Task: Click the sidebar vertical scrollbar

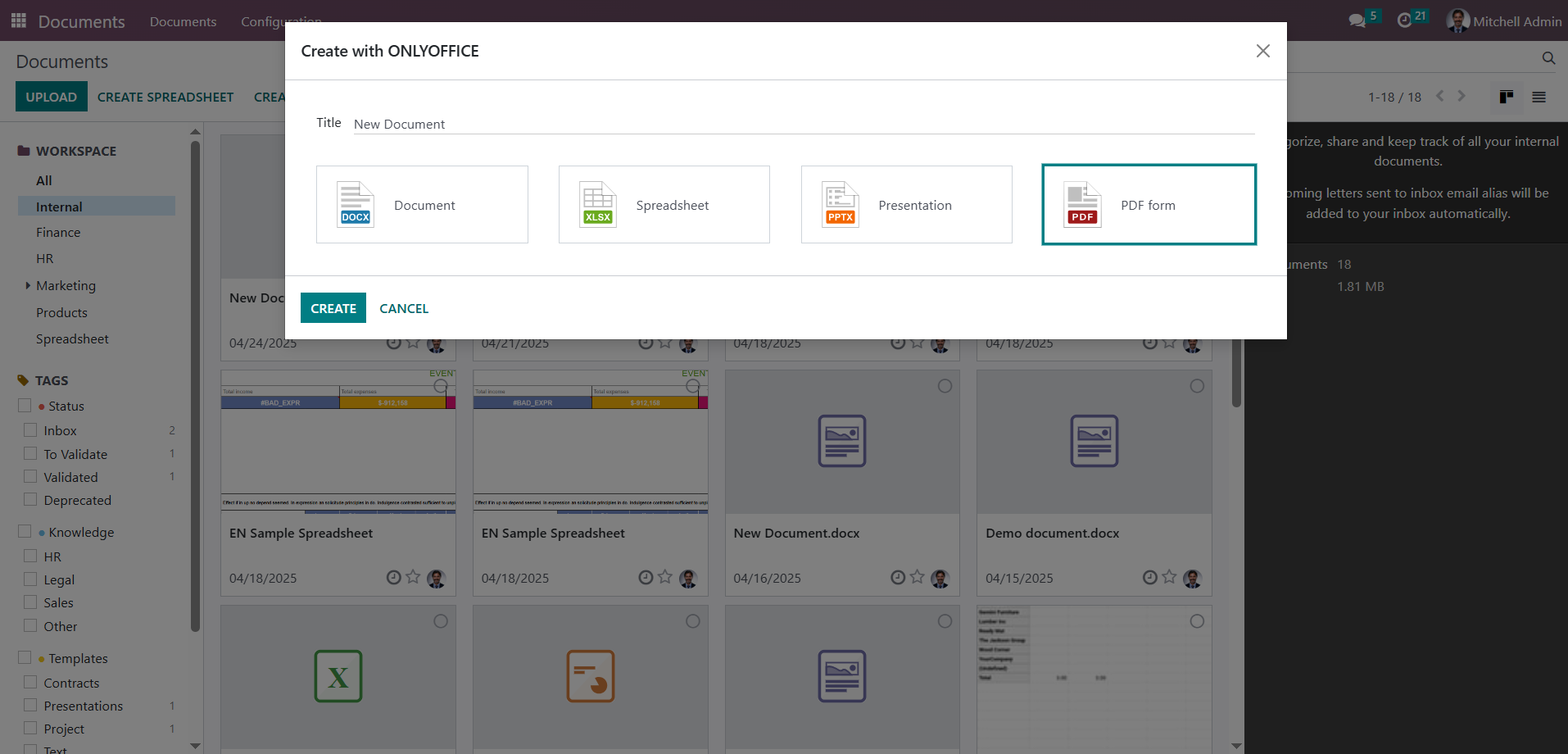Action: pyautogui.click(x=195, y=385)
